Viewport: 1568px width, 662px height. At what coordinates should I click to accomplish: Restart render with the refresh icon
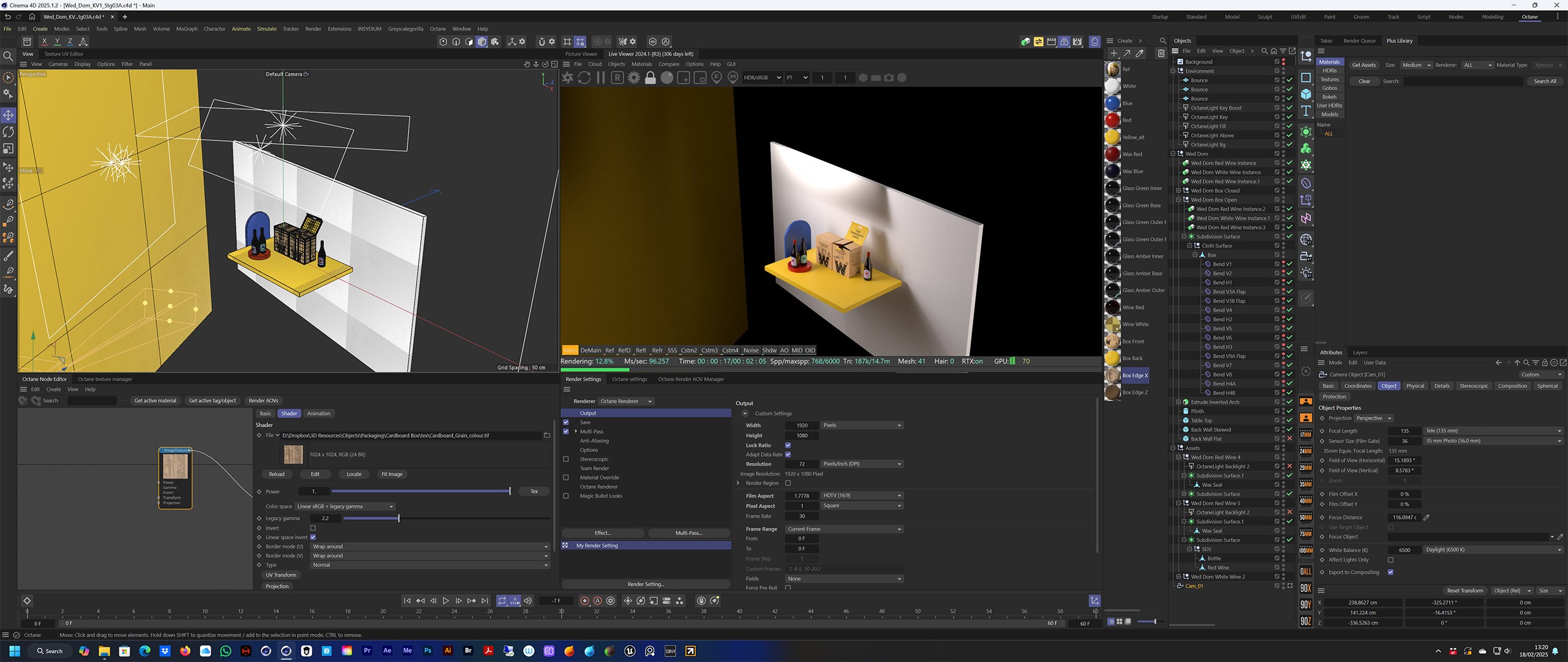(584, 78)
